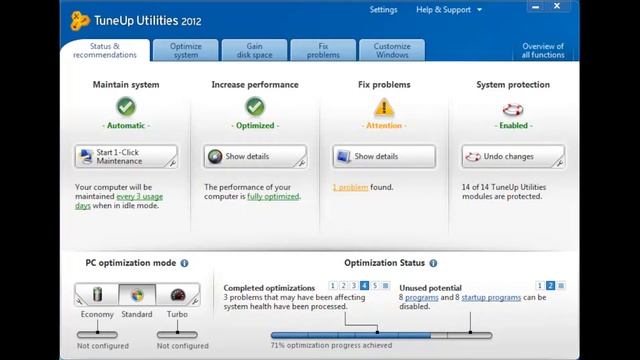Click the 71% optimization progress bar

point(381,335)
